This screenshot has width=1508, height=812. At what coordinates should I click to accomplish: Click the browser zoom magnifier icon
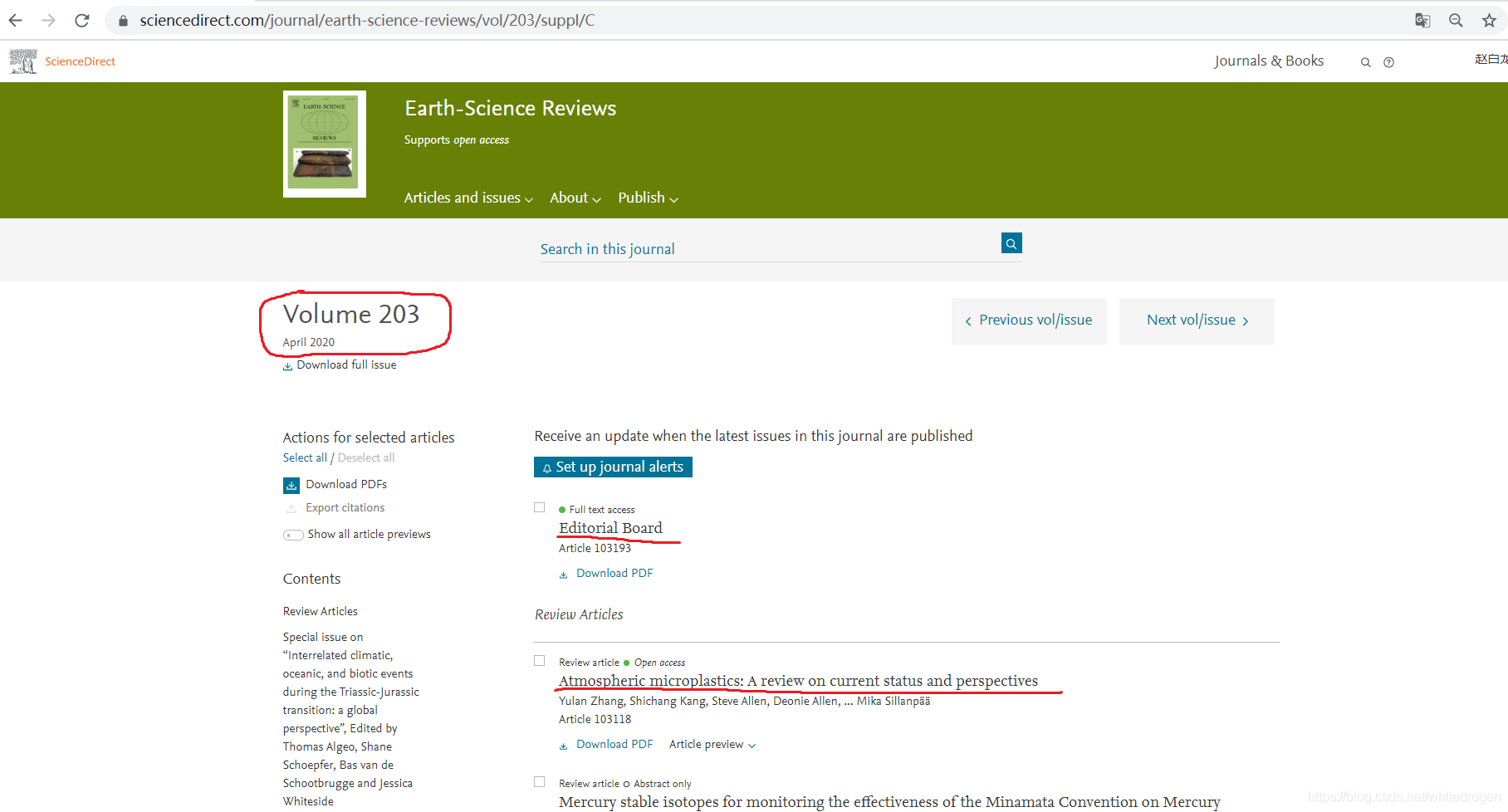tap(1456, 21)
